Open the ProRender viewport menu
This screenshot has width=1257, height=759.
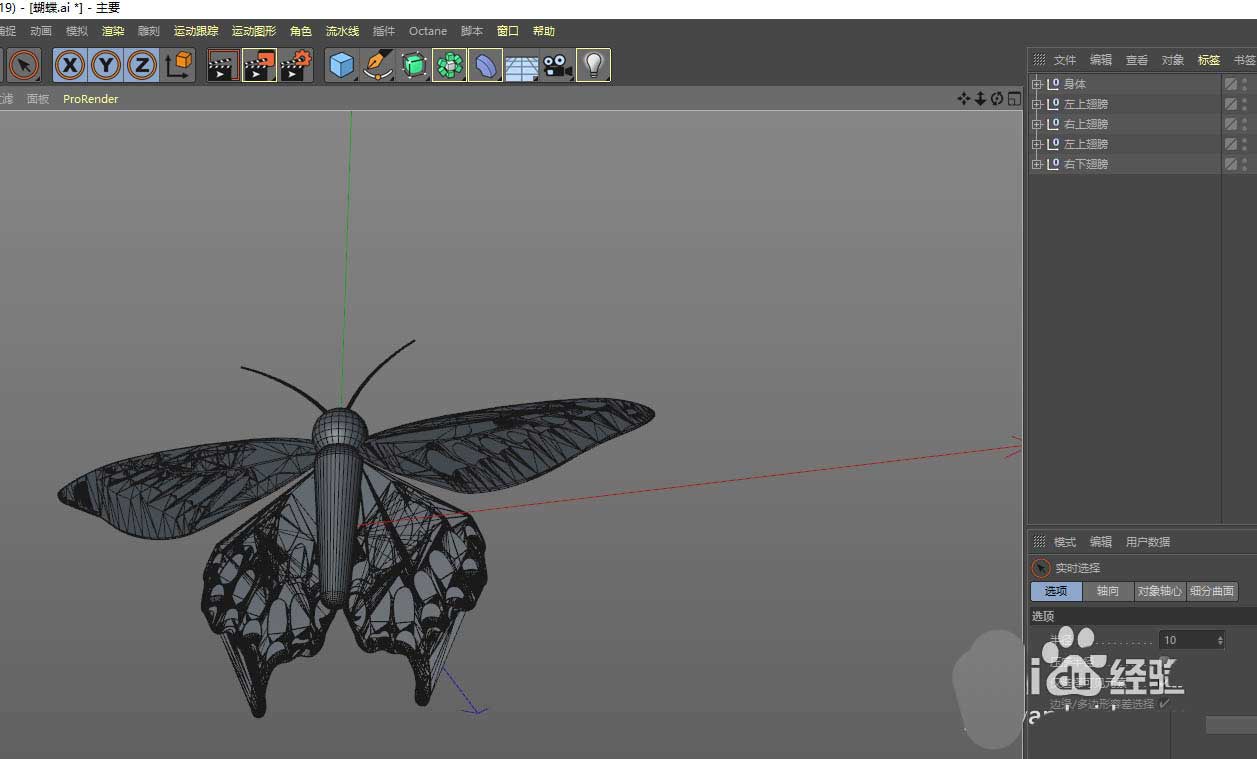coord(90,99)
